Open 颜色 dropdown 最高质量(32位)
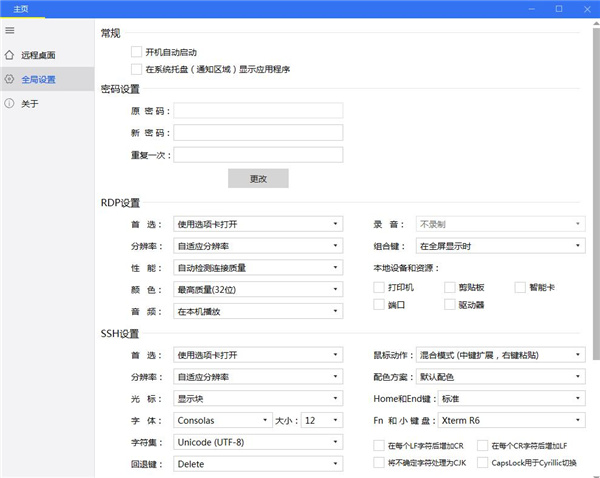Viewport: 600px width, 478px height. point(258,289)
